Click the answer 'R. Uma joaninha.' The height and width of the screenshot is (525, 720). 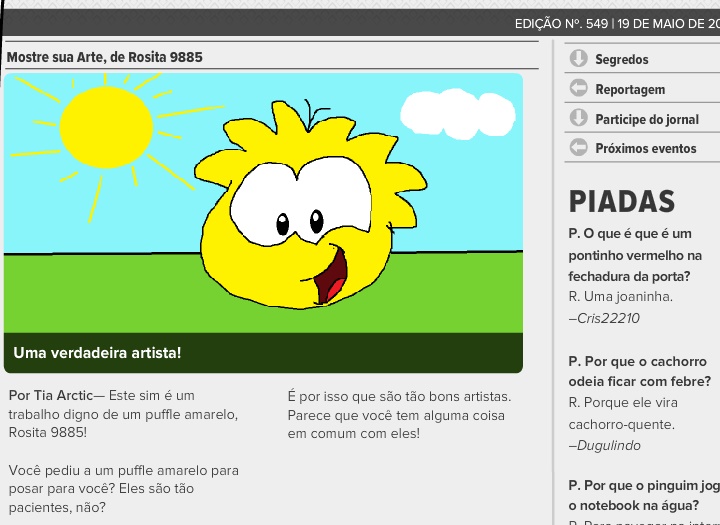point(620,297)
